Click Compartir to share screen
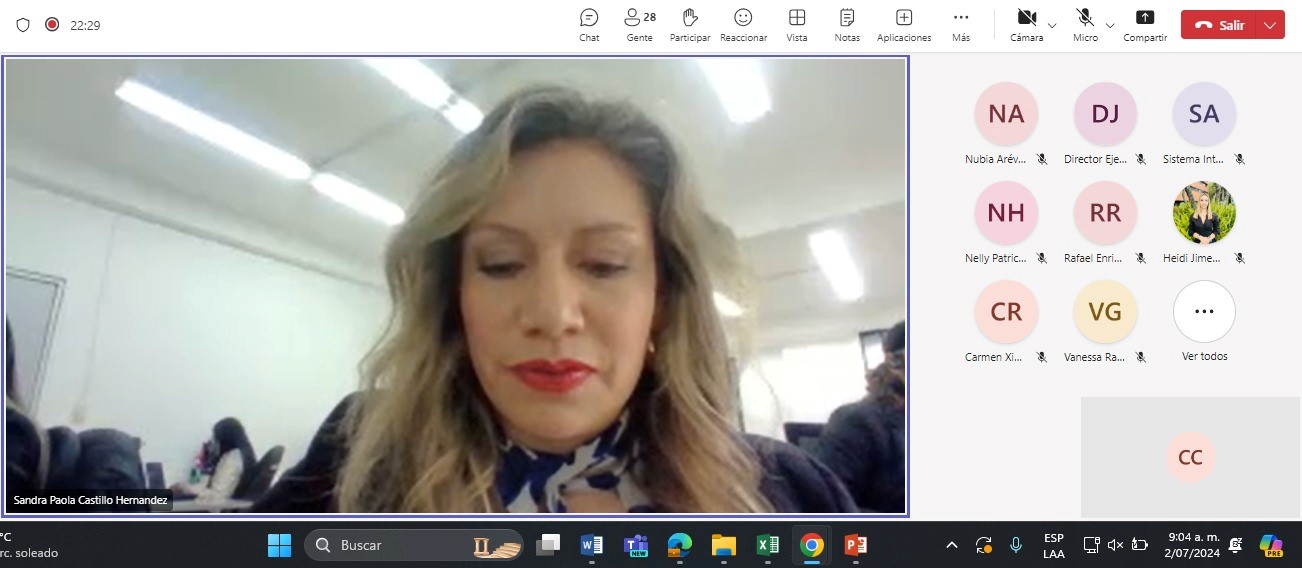The height and width of the screenshot is (568, 1302). tap(1145, 24)
